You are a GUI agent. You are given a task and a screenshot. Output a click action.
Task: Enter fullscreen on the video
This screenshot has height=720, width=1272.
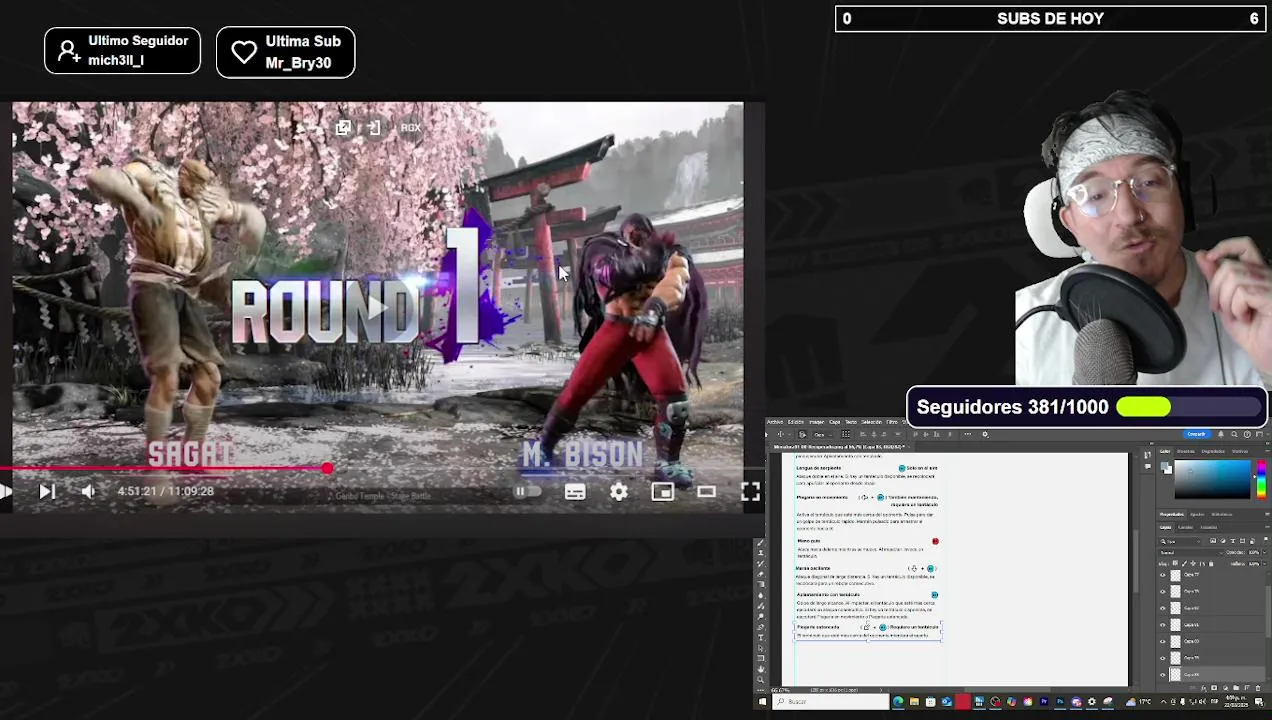(x=750, y=491)
